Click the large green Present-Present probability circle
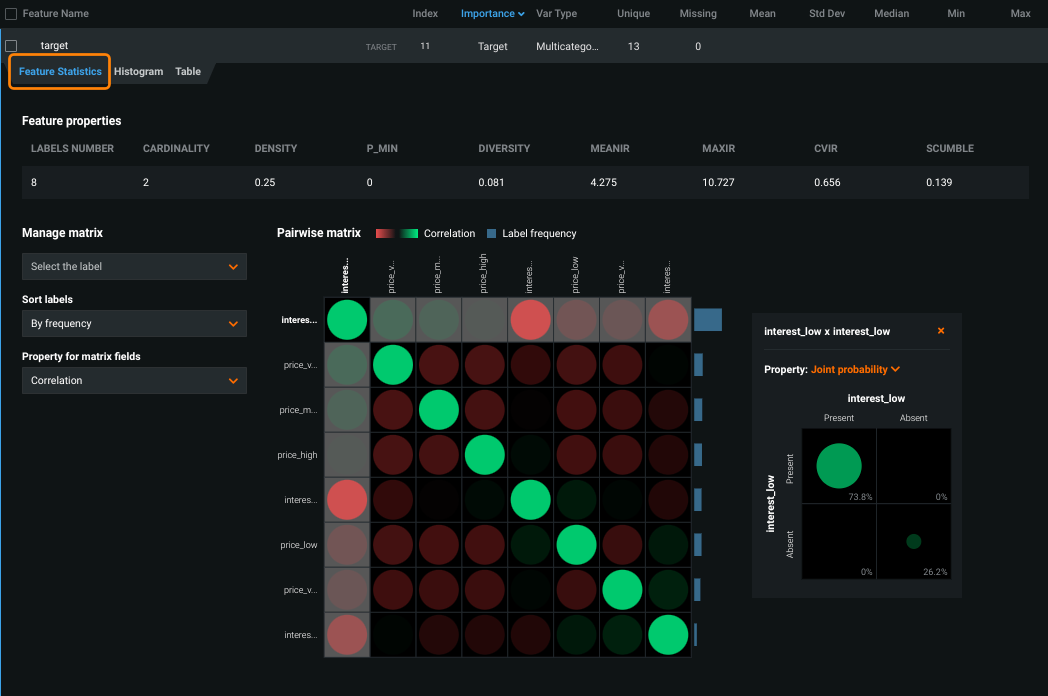The image size is (1048, 696). coord(838,466)
